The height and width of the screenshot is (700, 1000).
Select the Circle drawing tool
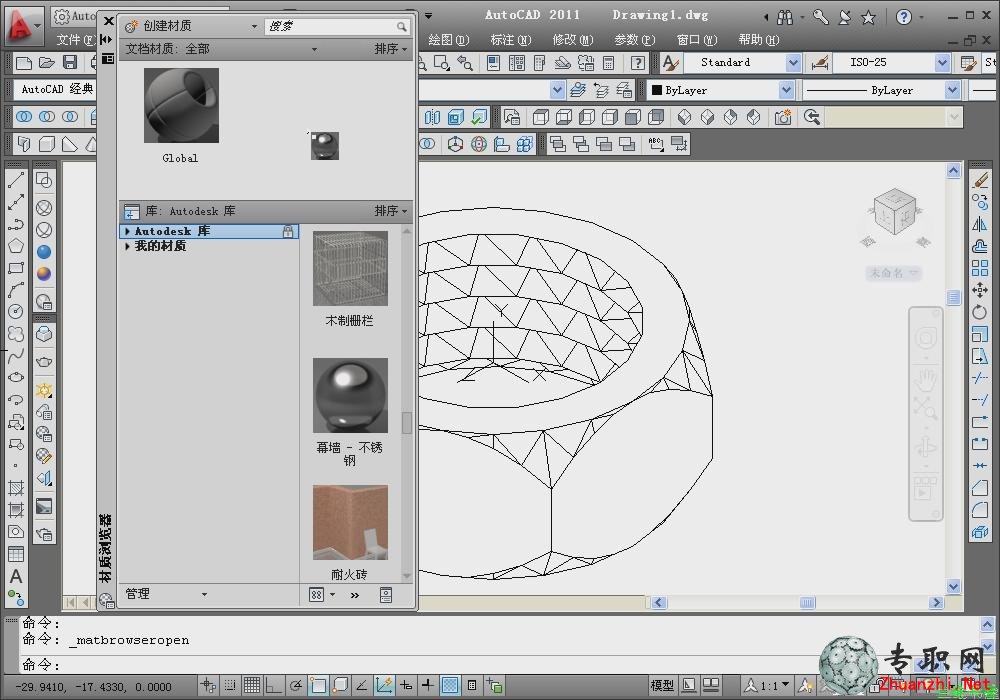(16, 311)
